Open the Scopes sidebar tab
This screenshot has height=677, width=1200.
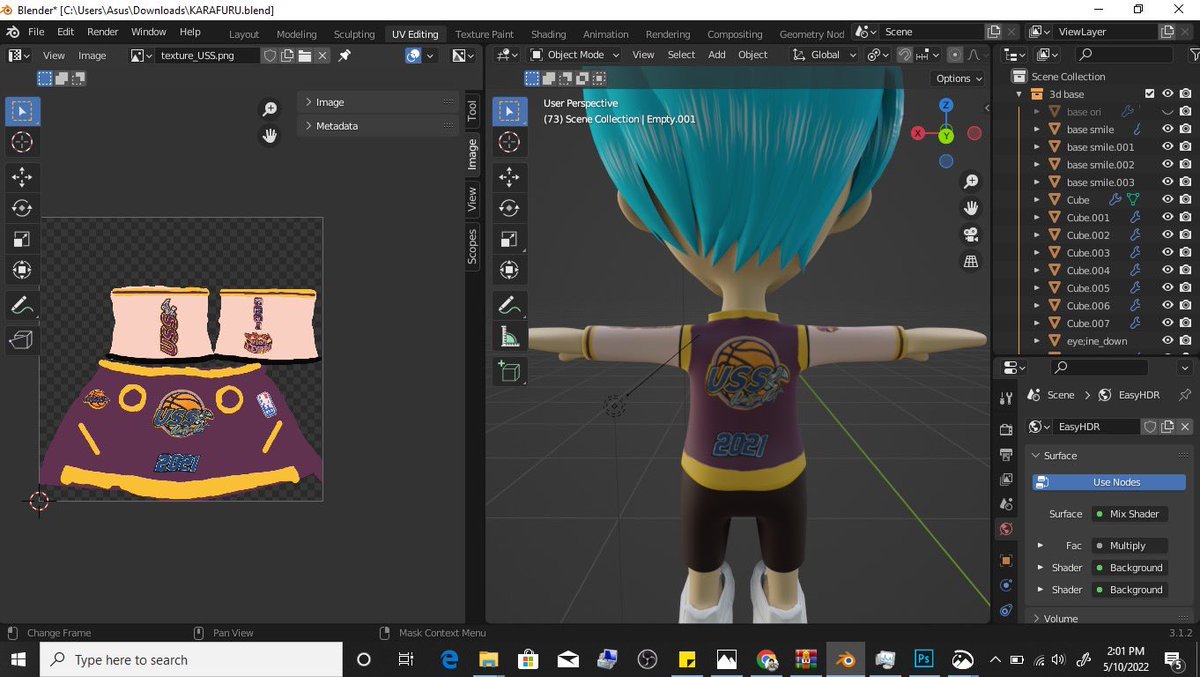472,247
